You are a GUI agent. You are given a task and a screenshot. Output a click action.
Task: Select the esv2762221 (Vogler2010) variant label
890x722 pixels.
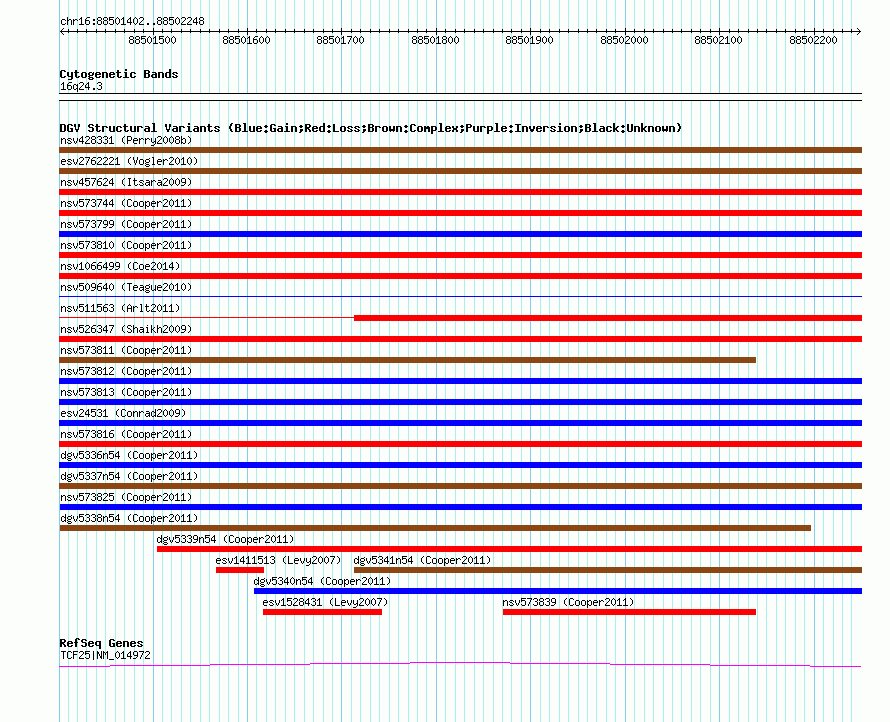(129, 161)
